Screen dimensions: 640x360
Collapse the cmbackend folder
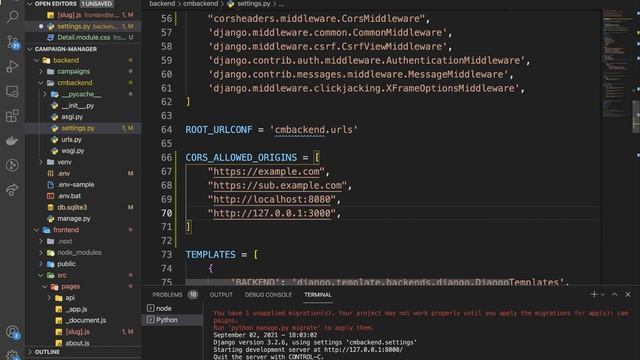(x=41, y=83)
